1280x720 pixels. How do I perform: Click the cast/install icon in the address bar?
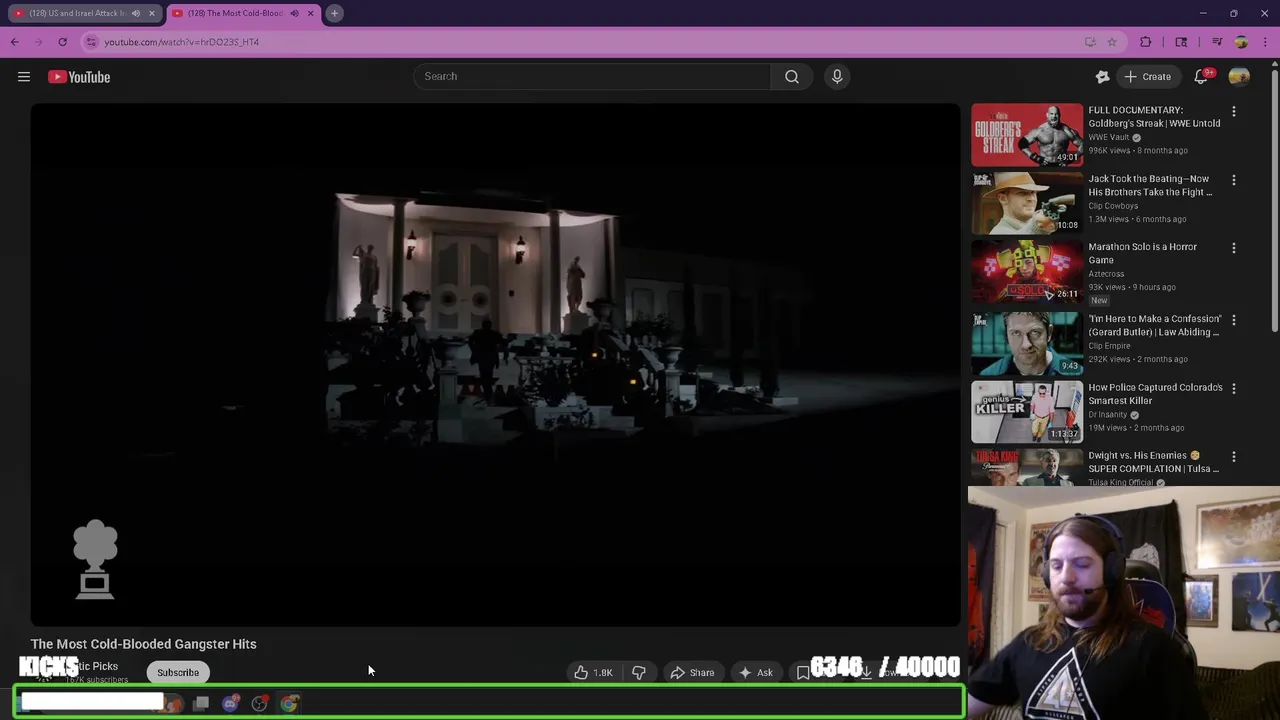1090,42
